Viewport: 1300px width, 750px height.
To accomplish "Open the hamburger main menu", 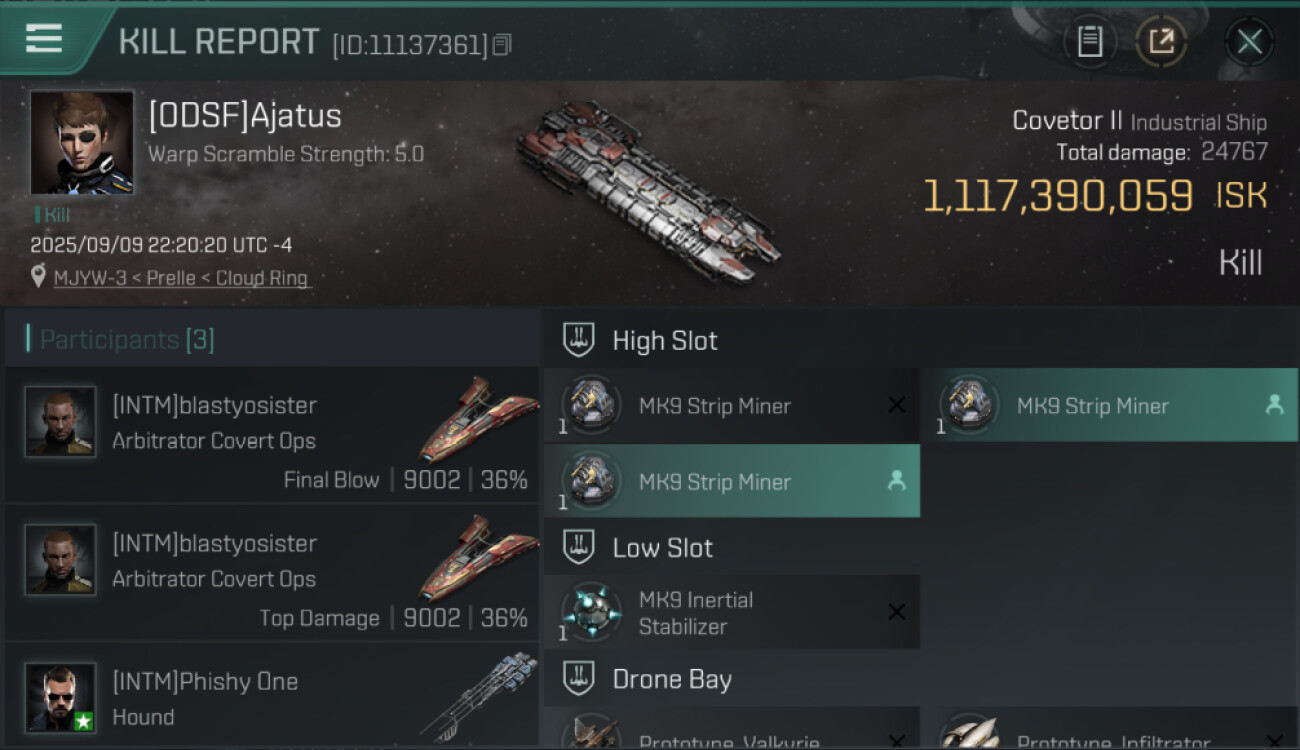I will click(44, 39).
